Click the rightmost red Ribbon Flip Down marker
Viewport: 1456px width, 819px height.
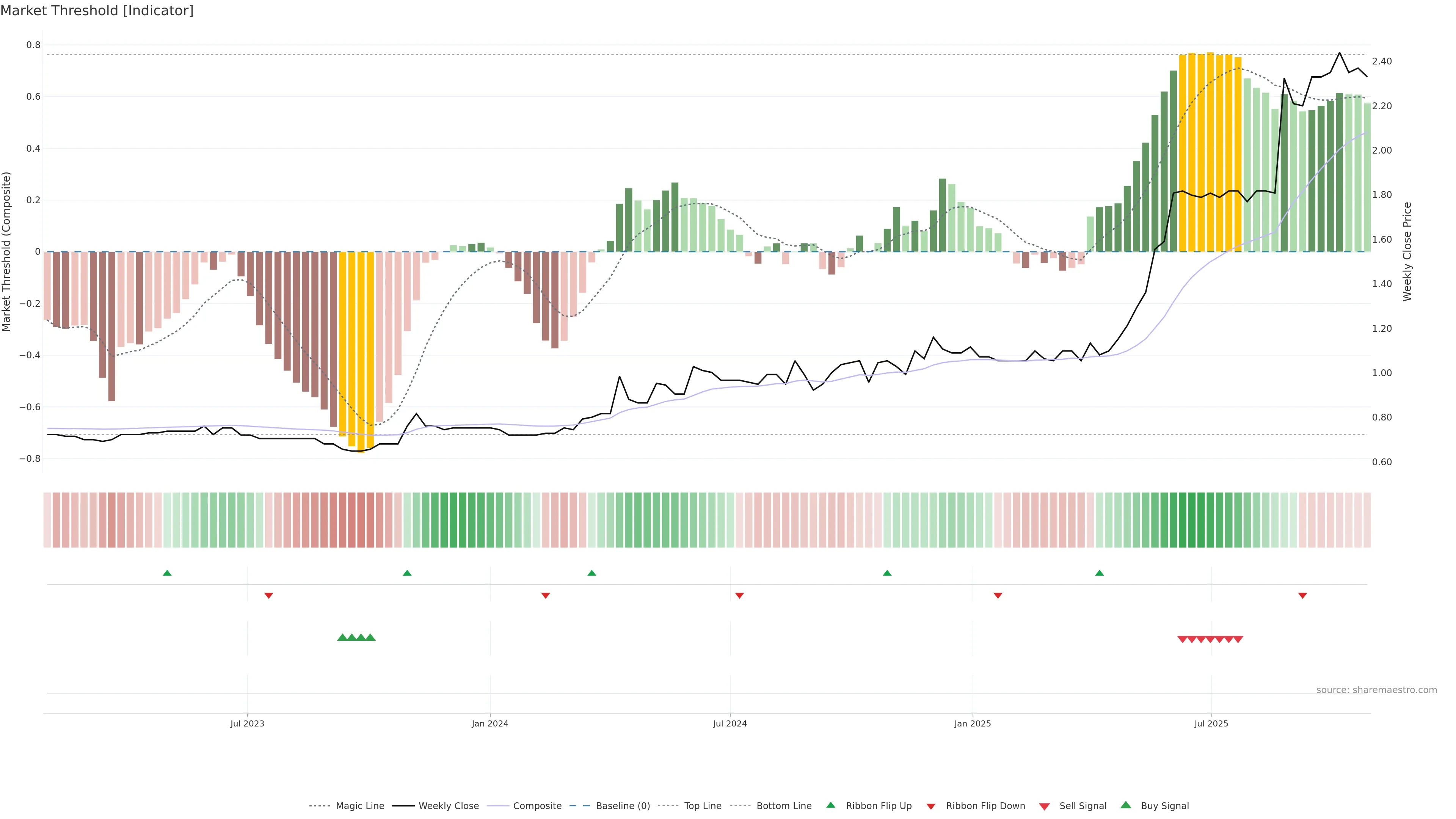[1302, 595]
